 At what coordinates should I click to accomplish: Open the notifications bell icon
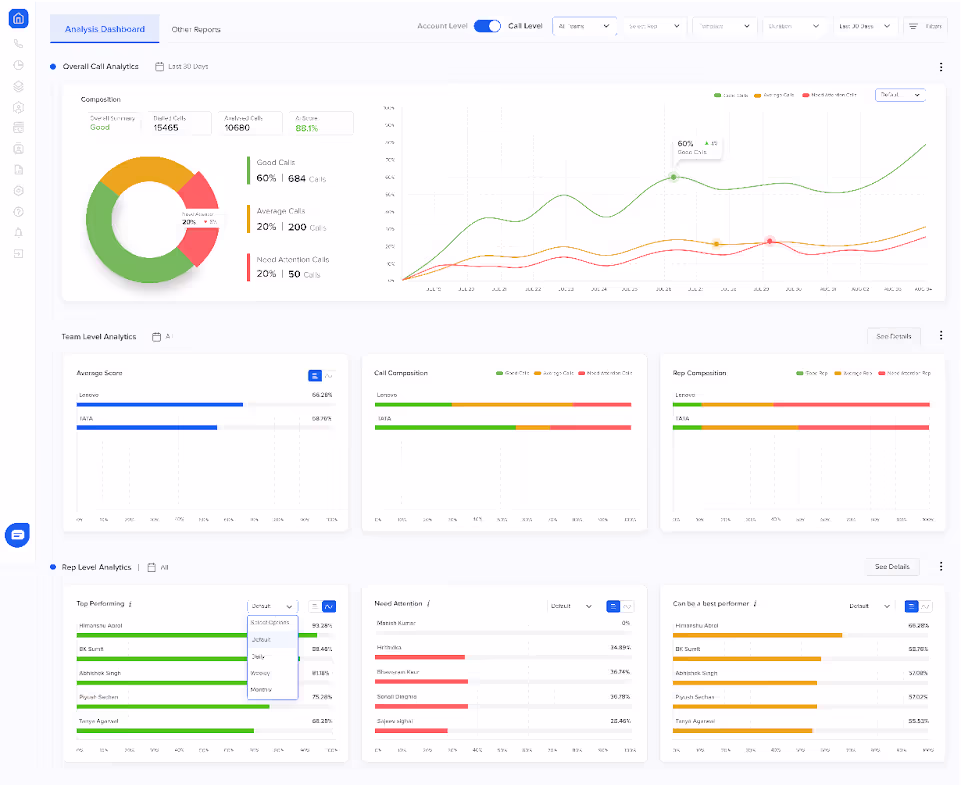click(x=18, y=233)
